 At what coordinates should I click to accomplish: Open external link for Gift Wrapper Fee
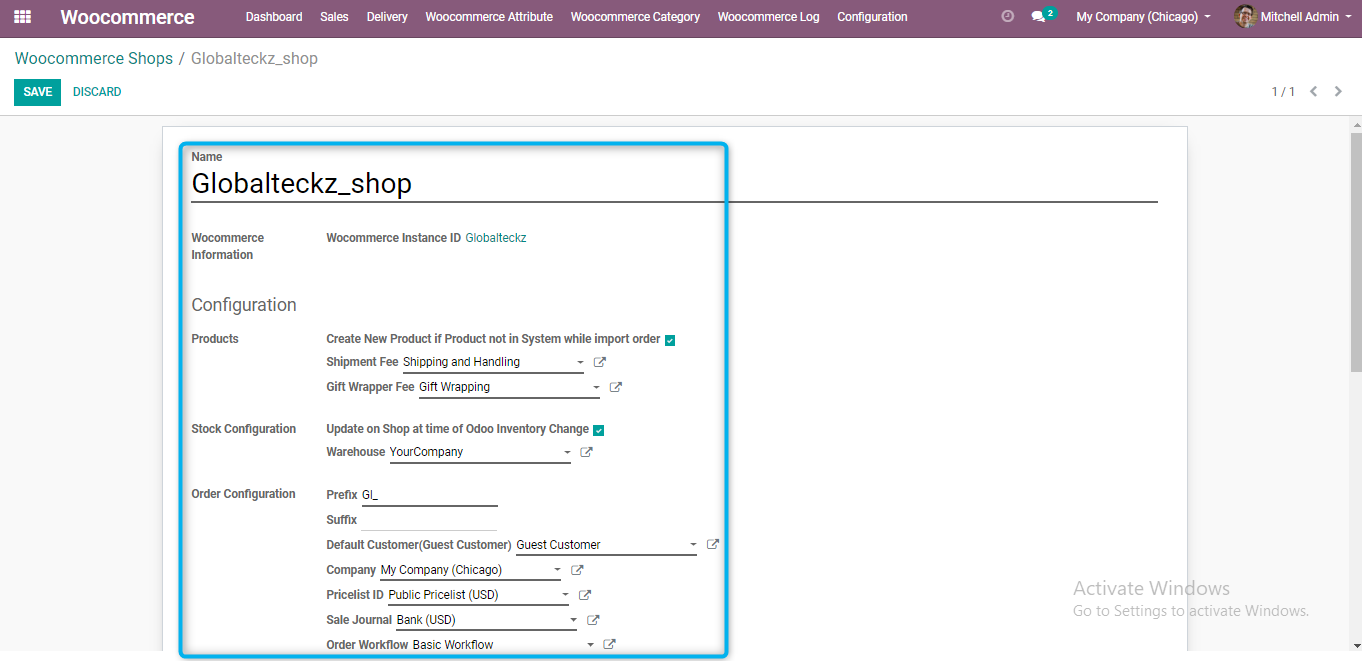pos(616,387)
